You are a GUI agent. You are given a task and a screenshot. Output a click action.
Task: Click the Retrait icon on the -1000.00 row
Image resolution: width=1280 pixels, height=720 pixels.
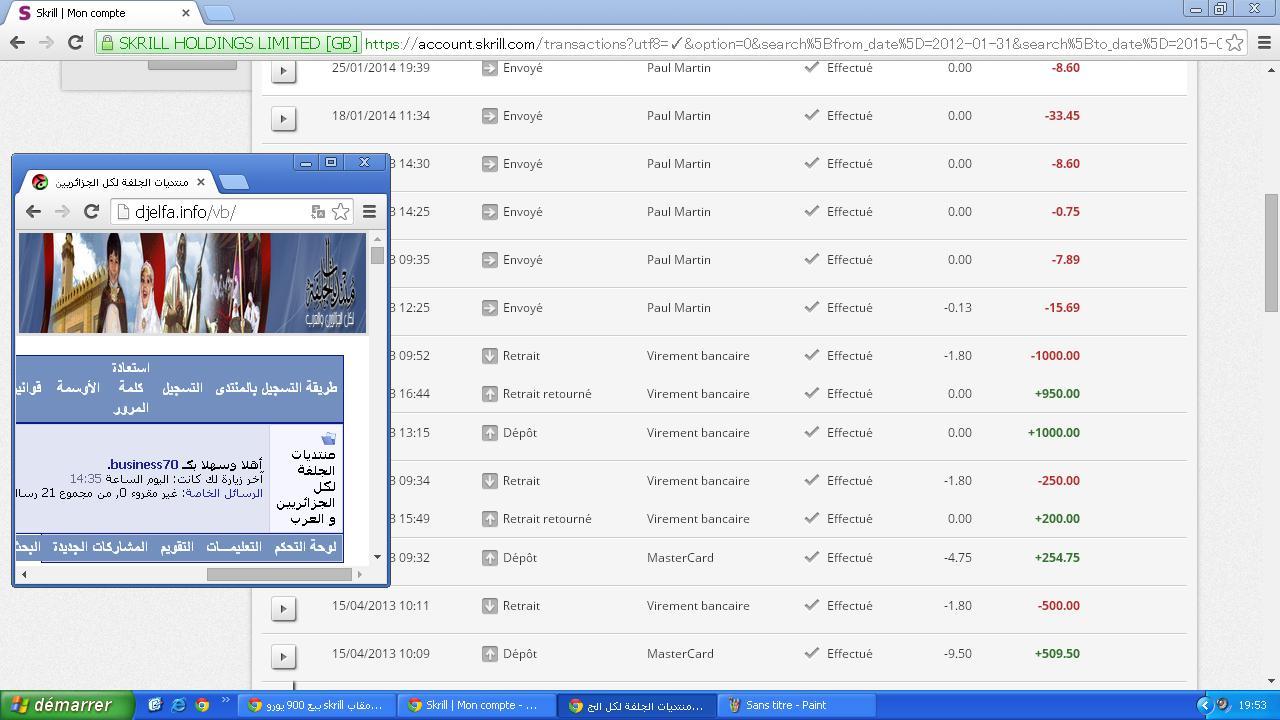click(490, 356)
